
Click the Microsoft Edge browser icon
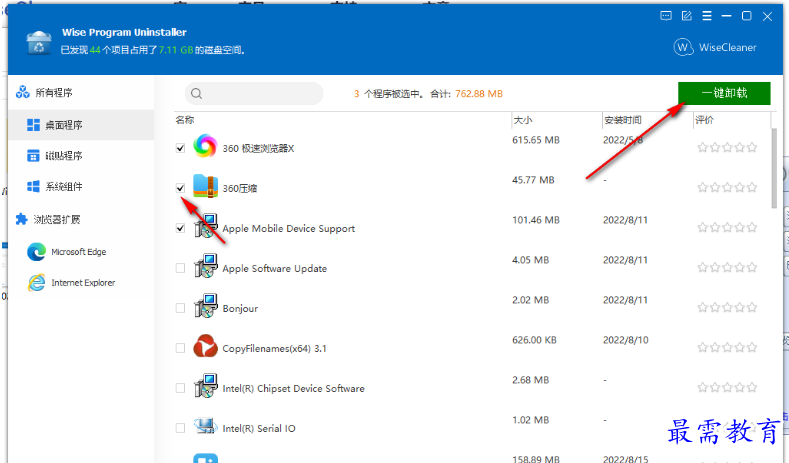coord(36,252)
